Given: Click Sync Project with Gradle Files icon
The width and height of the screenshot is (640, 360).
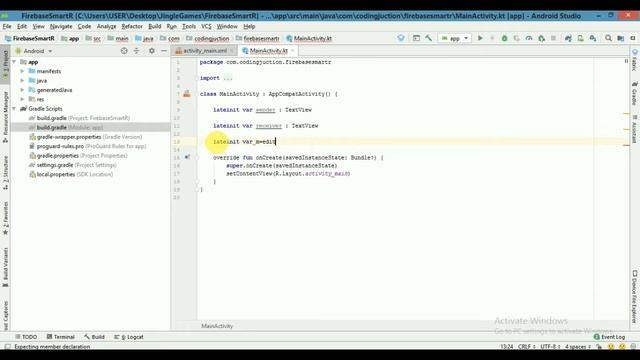Looking at the screenshot, I should point(568,38).
